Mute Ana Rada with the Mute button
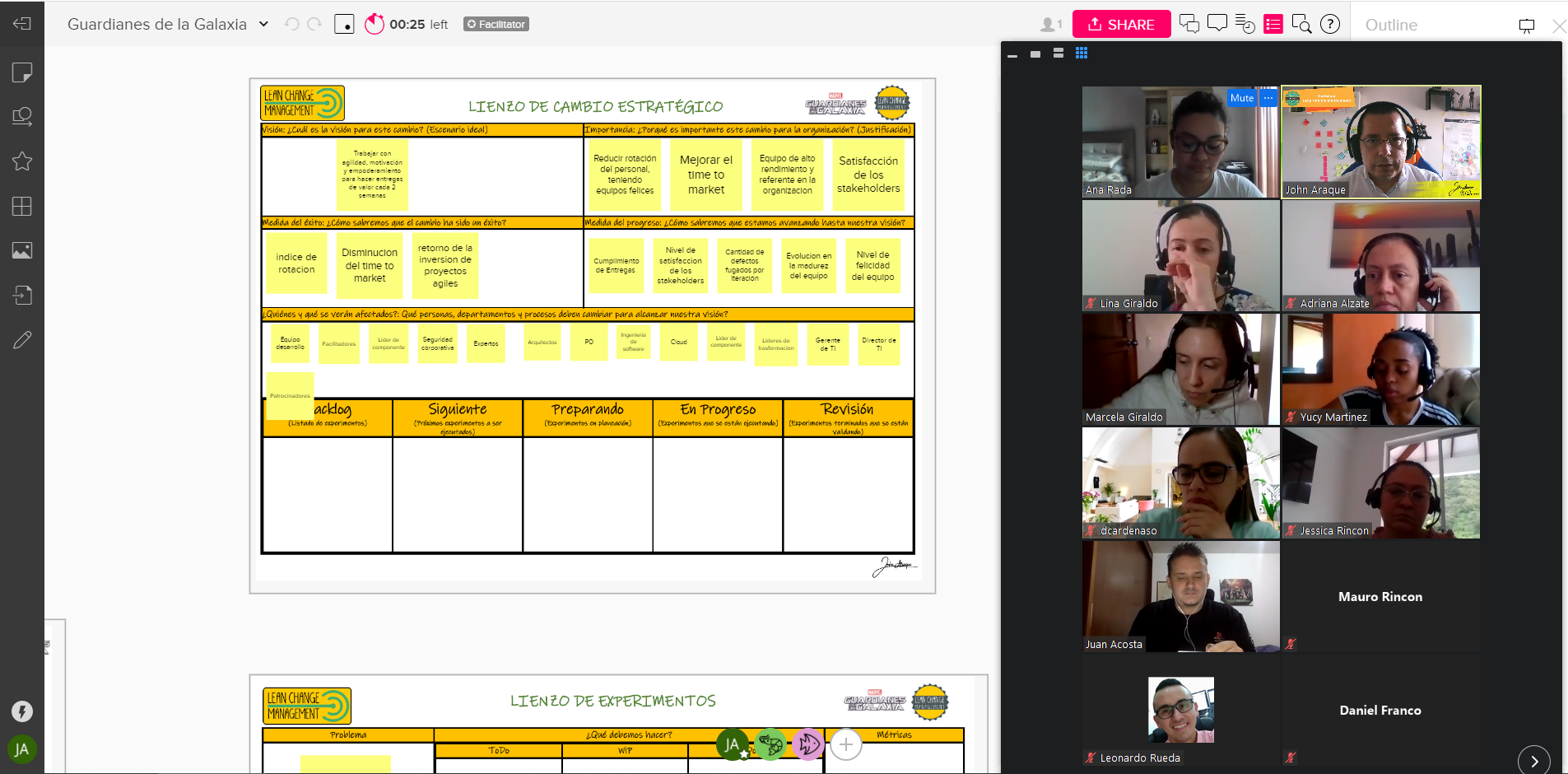Viewport: 1568px width, 774px height. [x=1242, y=98]
